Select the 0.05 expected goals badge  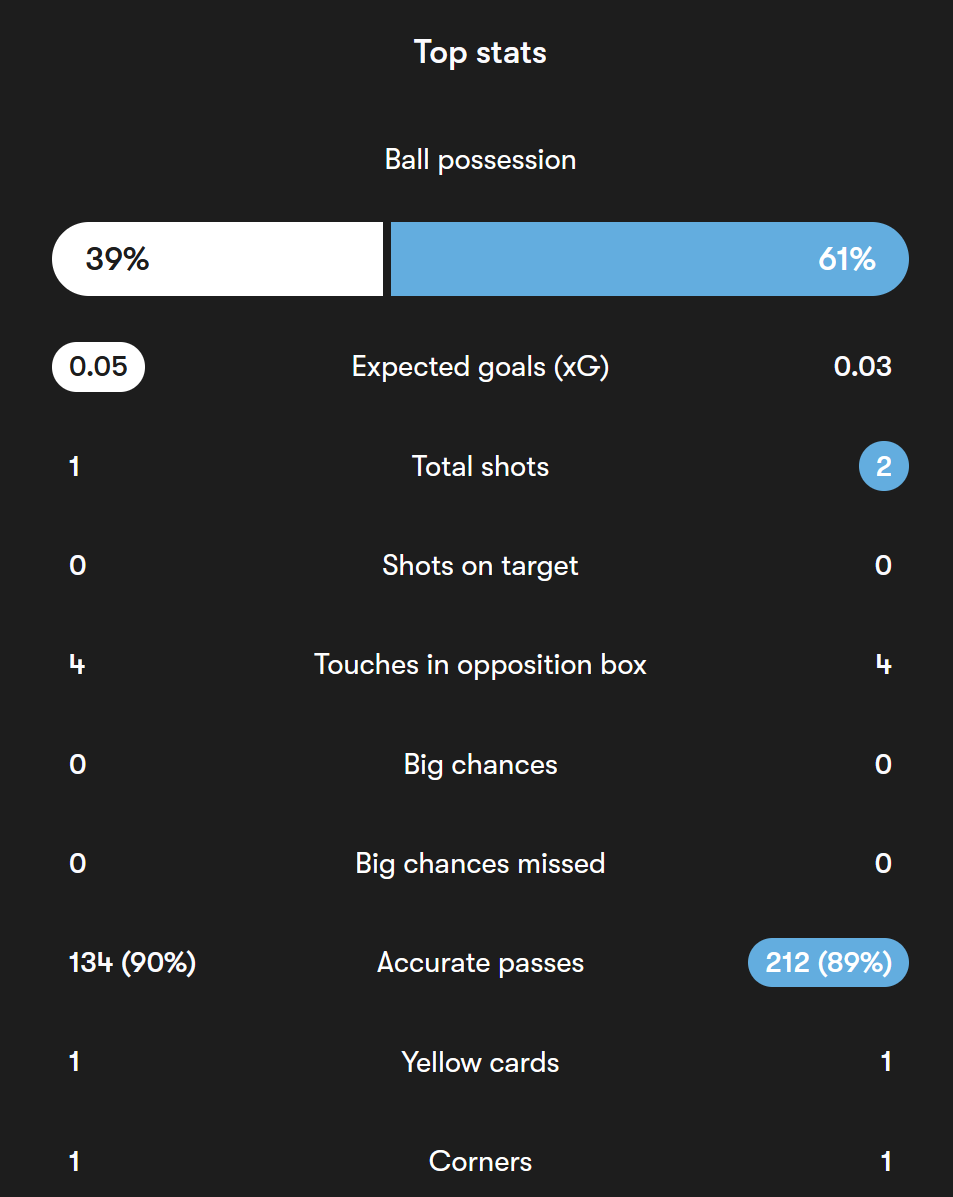pos(98,366)
